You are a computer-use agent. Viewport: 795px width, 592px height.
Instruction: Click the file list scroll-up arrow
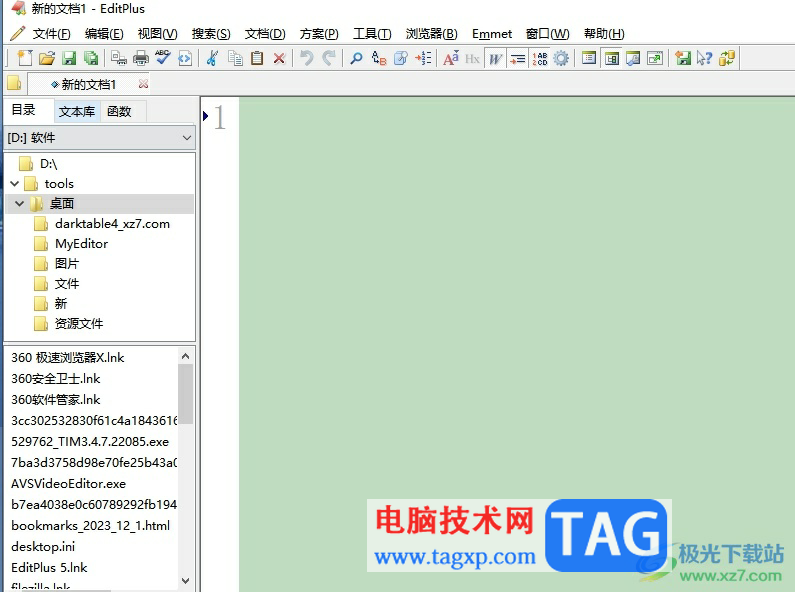pyautogui.click(x=186, y=356)
